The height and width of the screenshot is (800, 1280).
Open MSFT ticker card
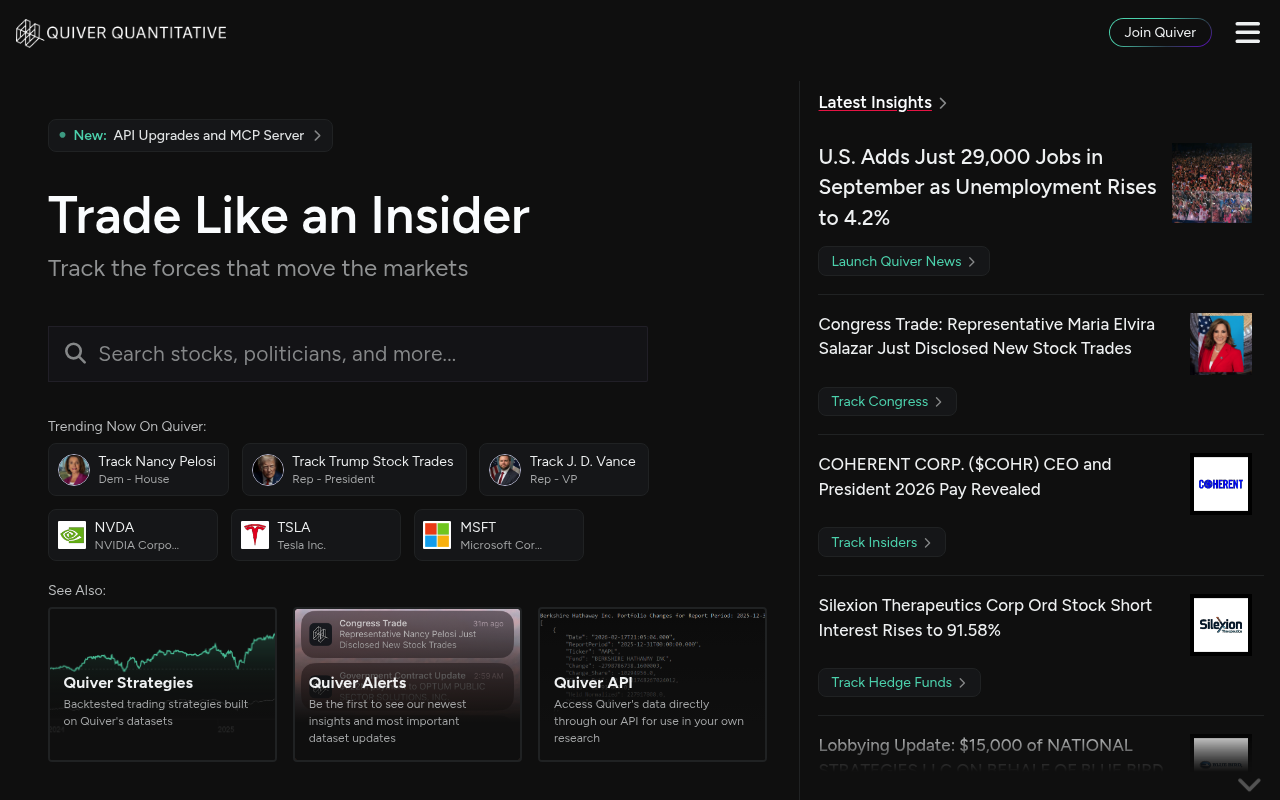click(x=499, y=535)
